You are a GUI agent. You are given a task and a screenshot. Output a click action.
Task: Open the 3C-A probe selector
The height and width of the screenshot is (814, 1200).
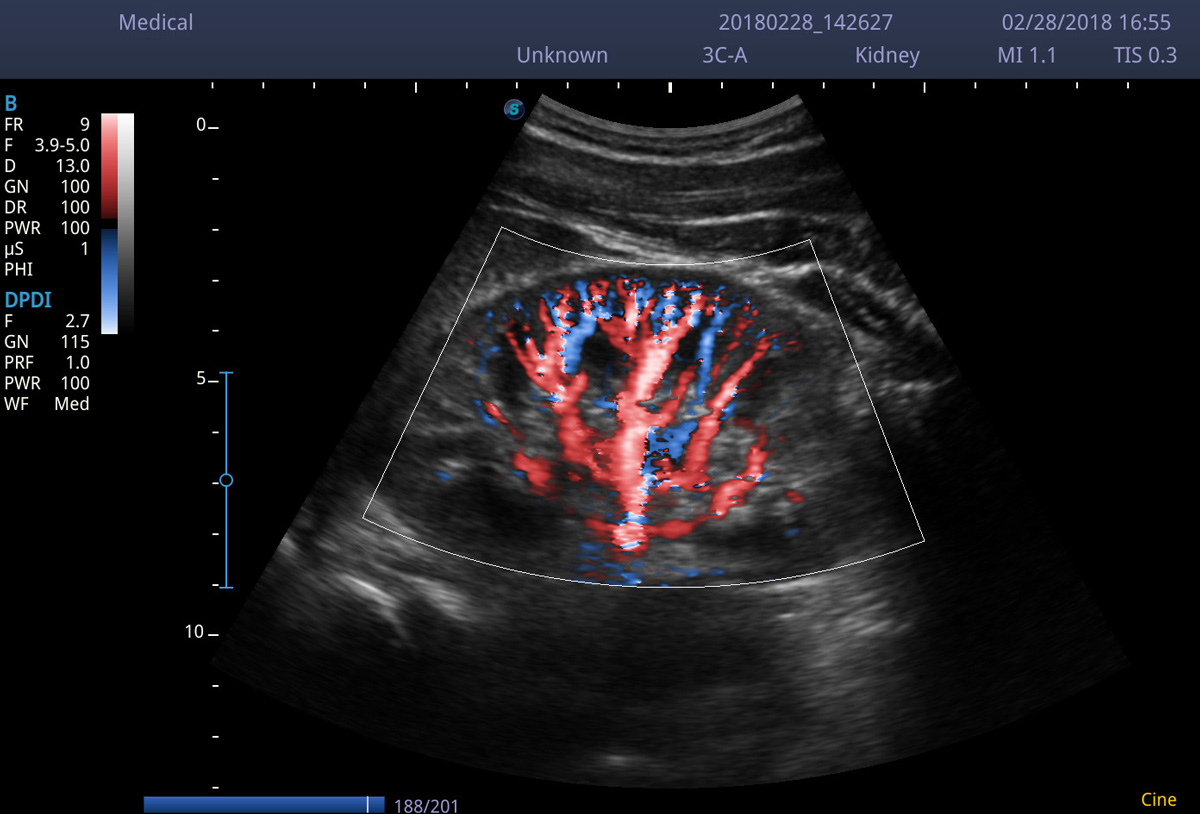point(725,56)
